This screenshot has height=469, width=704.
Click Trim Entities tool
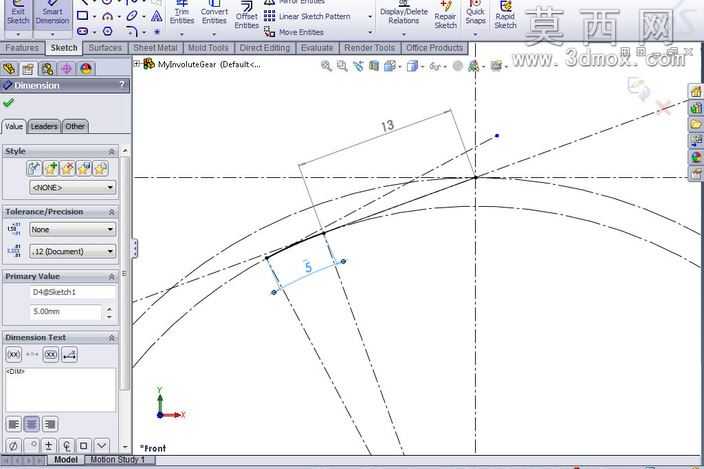[182, 13]
